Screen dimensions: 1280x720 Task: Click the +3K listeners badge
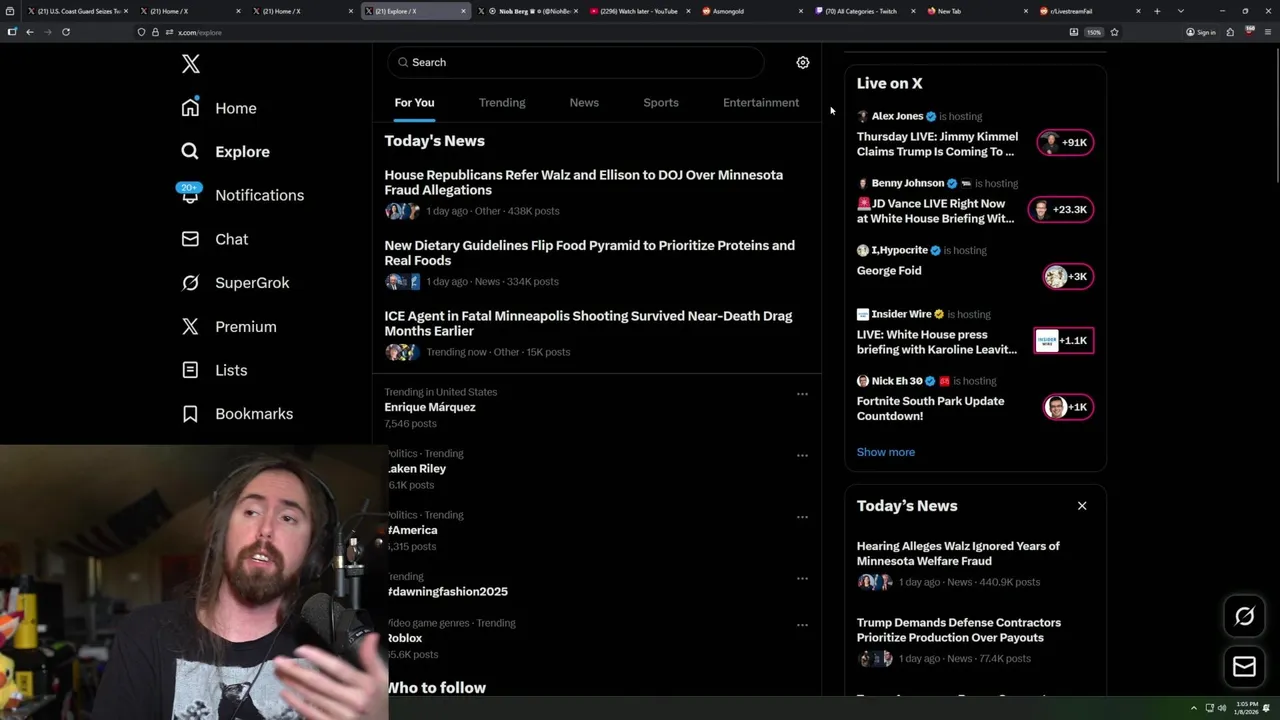(x=1068, y=276)
